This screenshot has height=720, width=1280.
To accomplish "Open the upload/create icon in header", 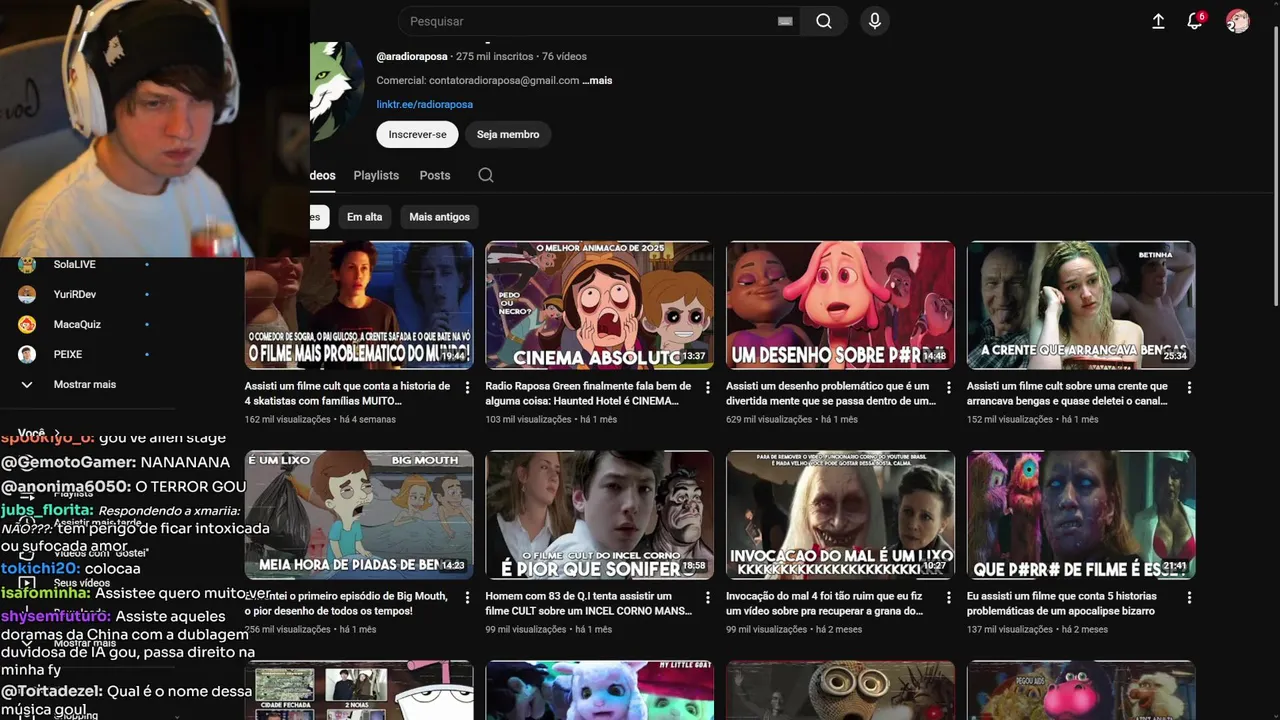I will tap(1158, 21).
